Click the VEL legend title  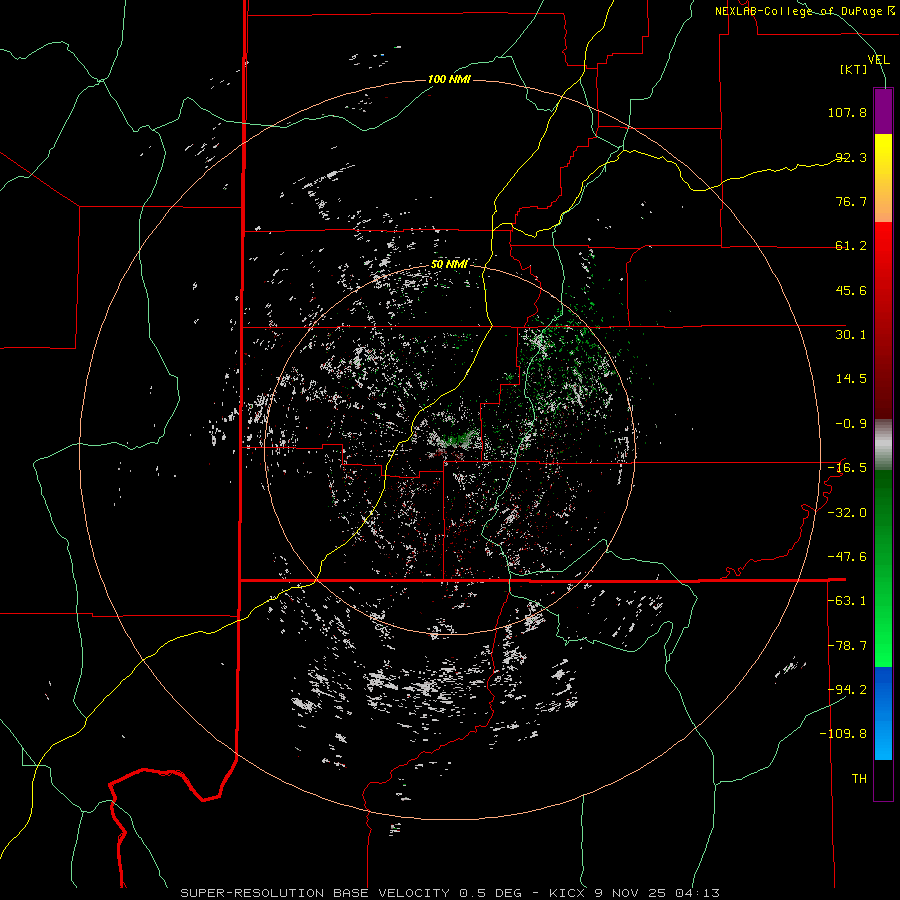[x=878, y=59]
